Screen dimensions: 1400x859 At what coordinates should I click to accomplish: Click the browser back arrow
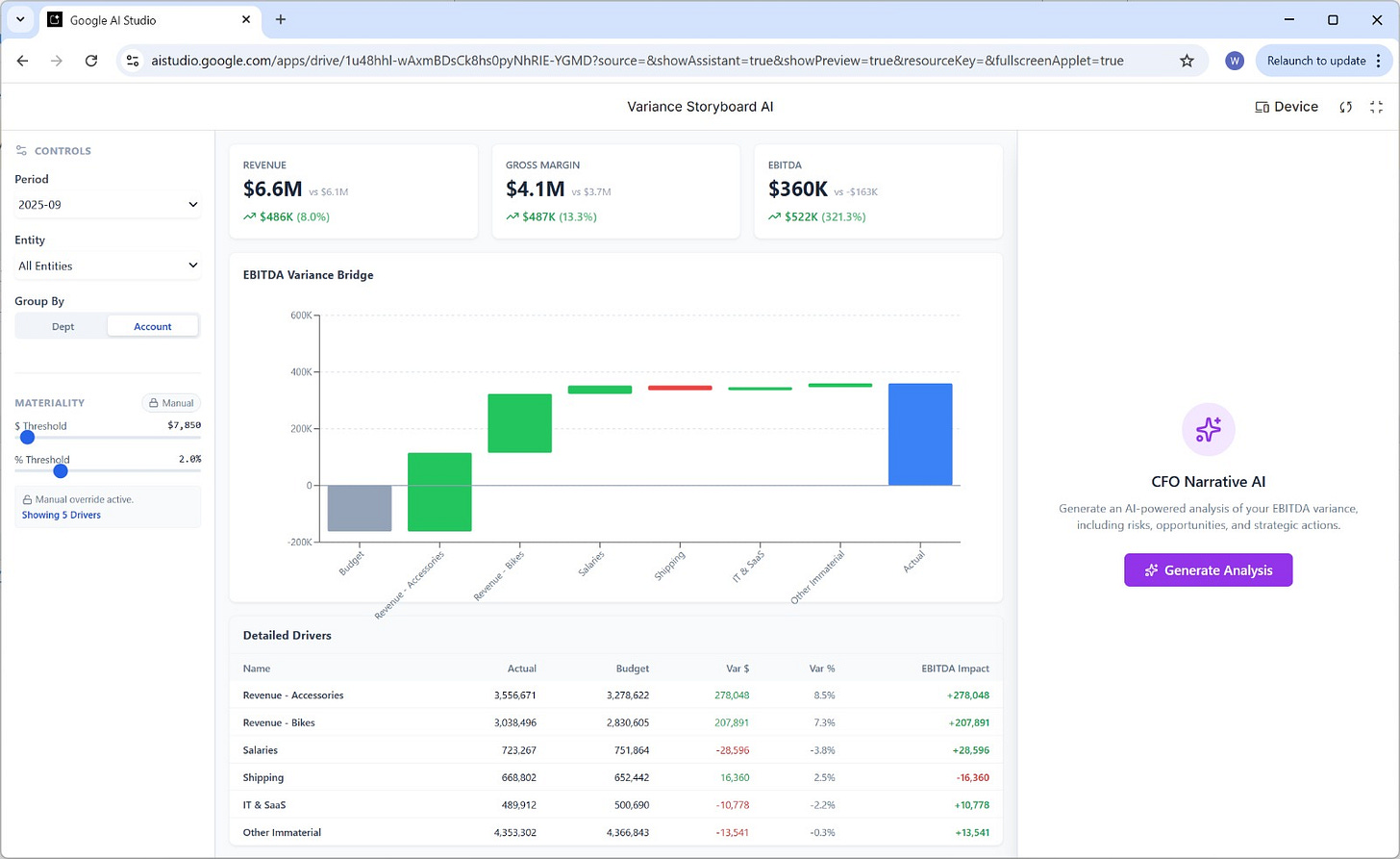click(x=23, y=61)
